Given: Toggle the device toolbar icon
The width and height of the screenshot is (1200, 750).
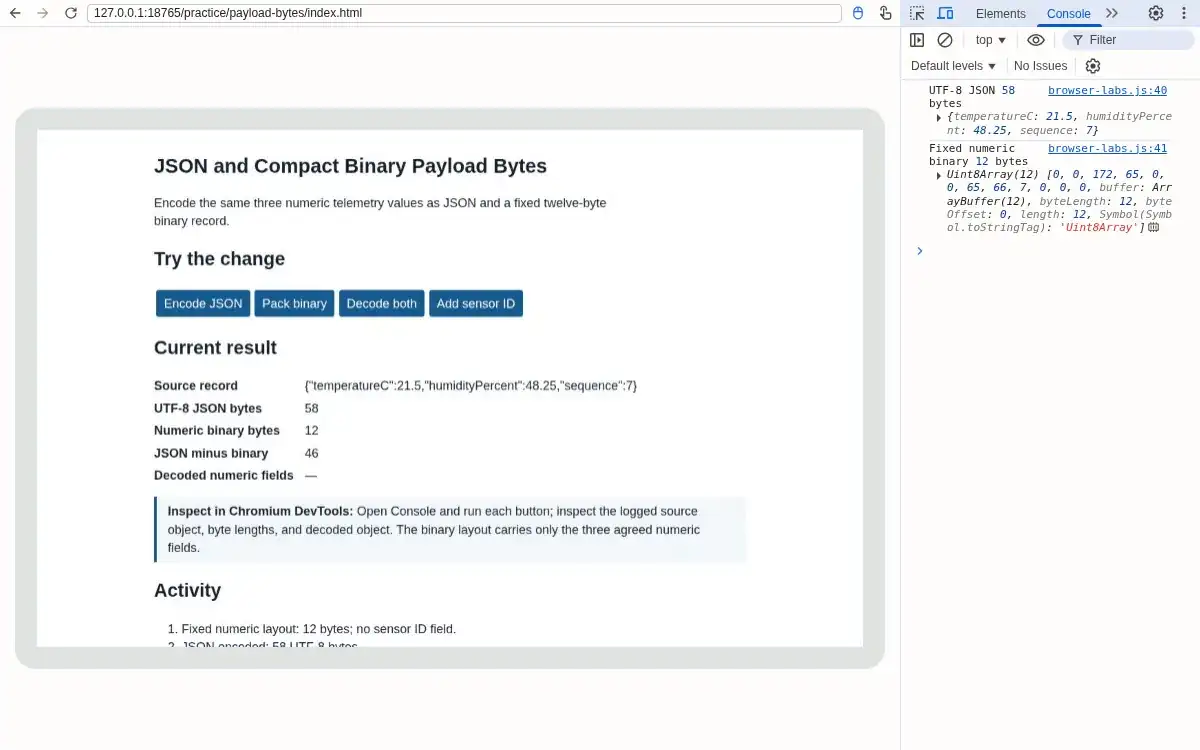Looking at the screenshot, I should (x=945, y=13).
